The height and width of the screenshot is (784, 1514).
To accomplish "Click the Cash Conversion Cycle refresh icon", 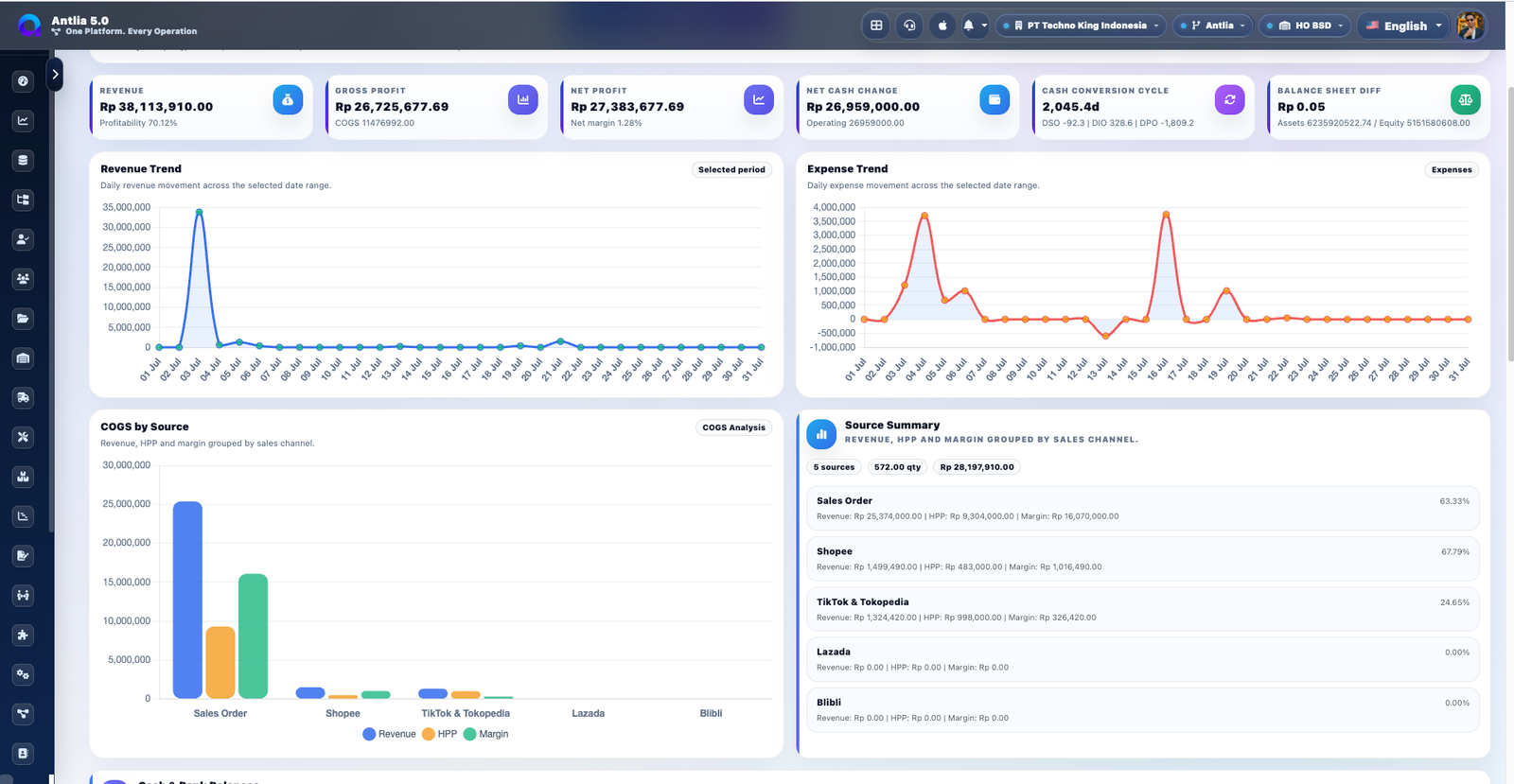I will (1229, 99).
